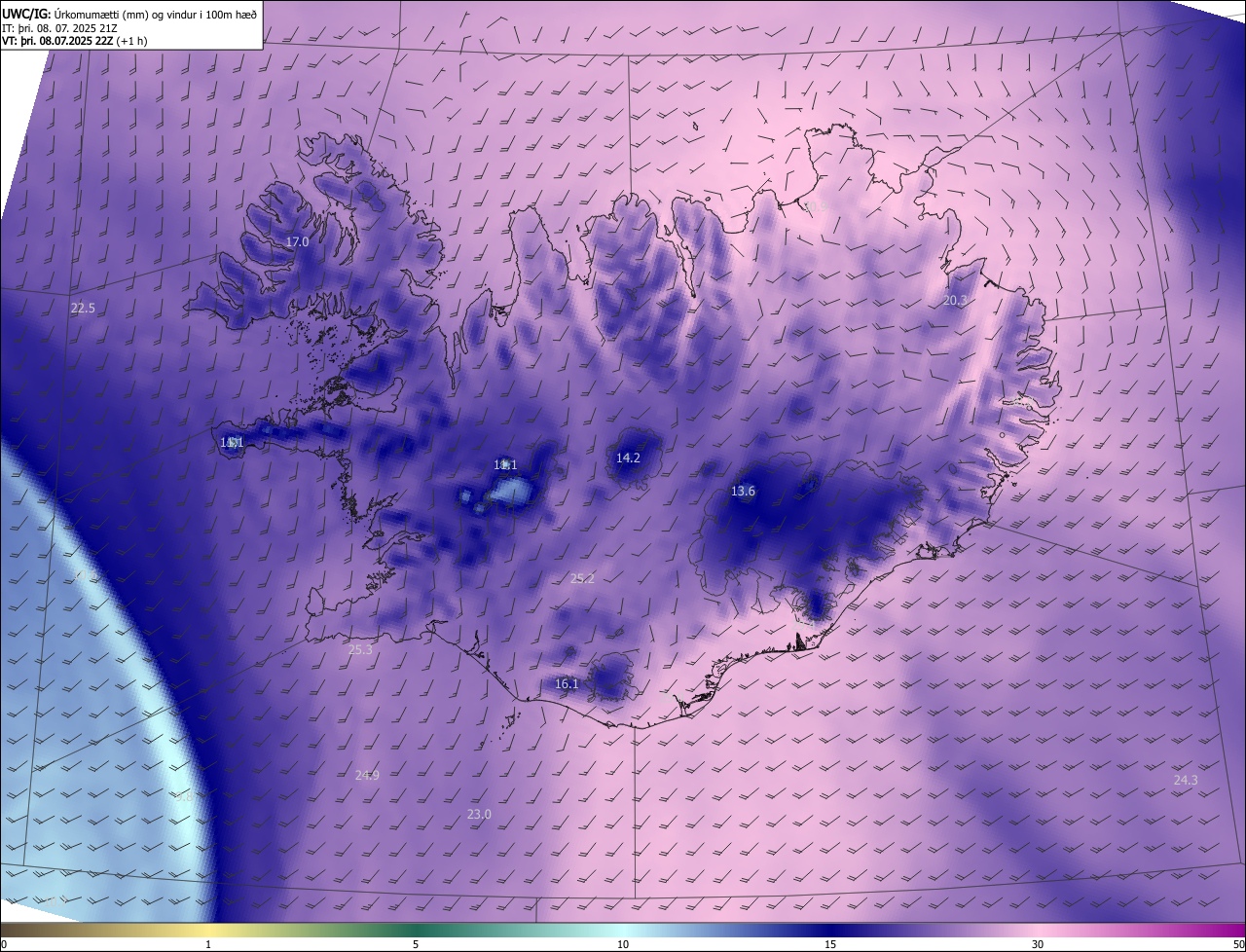
Task: Click the 20.3 value in east Iceland
Action: (x=955, y=301)
